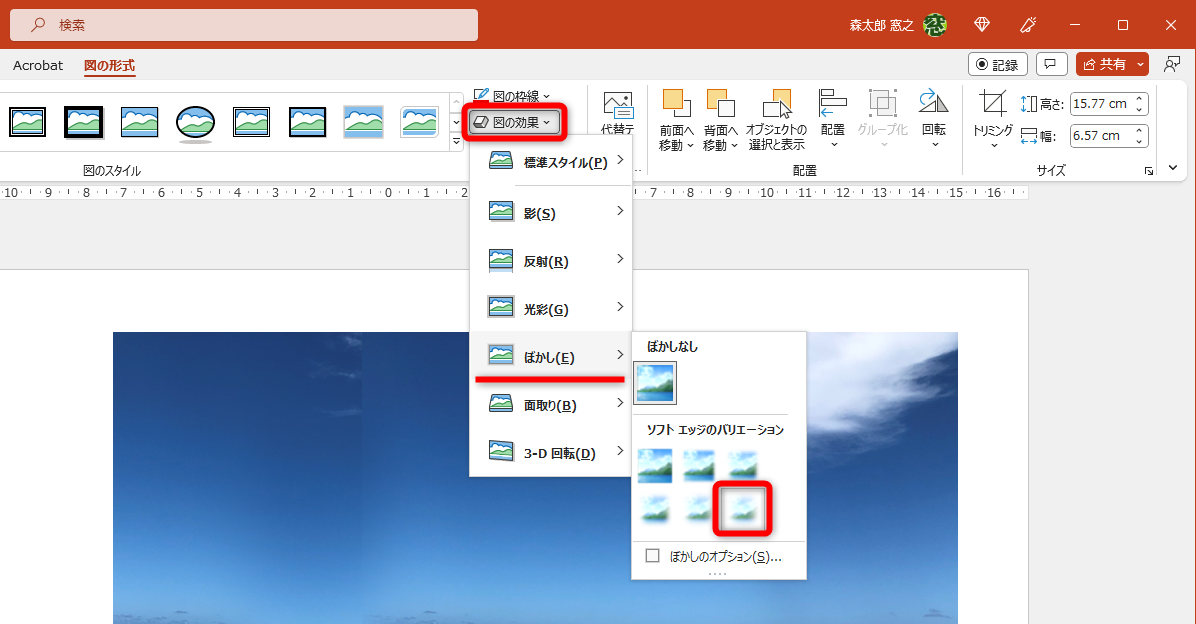Image resolution: width=1196 pixels, height=624 pixels.
Task: Select third picture style thumbnail in gallery
Action: click(140, 122)
